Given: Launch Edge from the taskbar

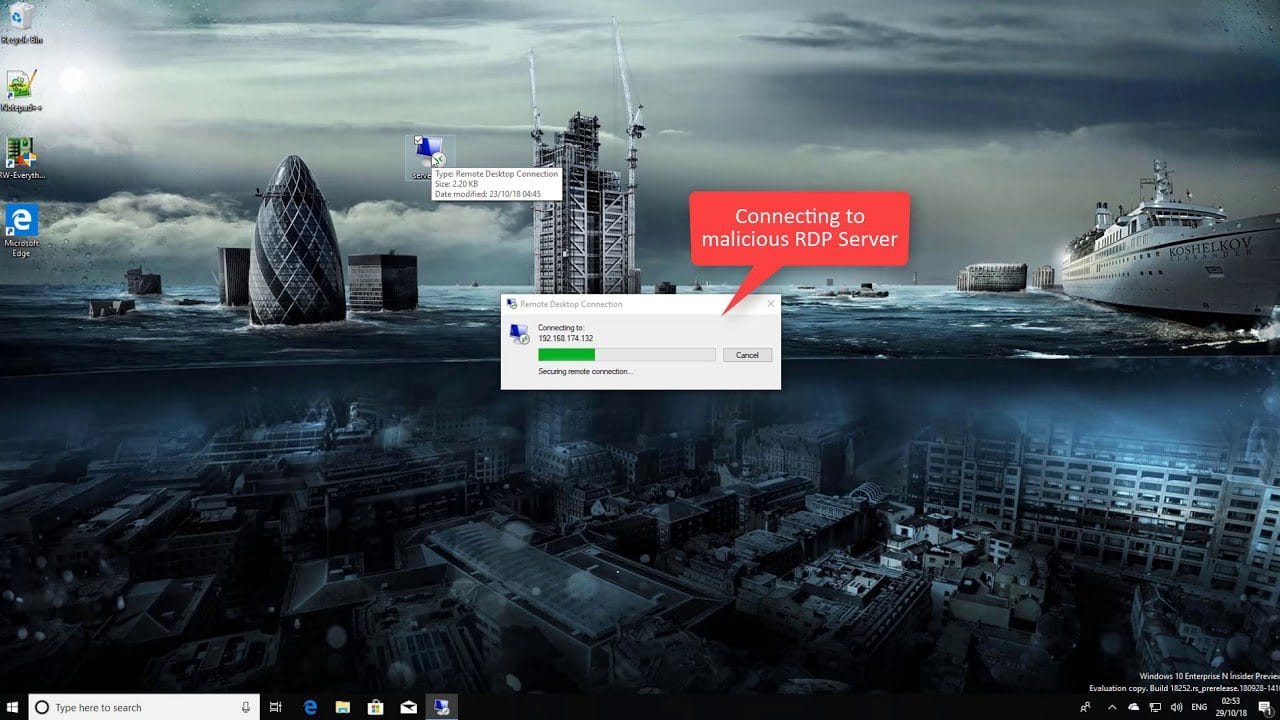Looking at the screenshot, I should pos(310,707).
